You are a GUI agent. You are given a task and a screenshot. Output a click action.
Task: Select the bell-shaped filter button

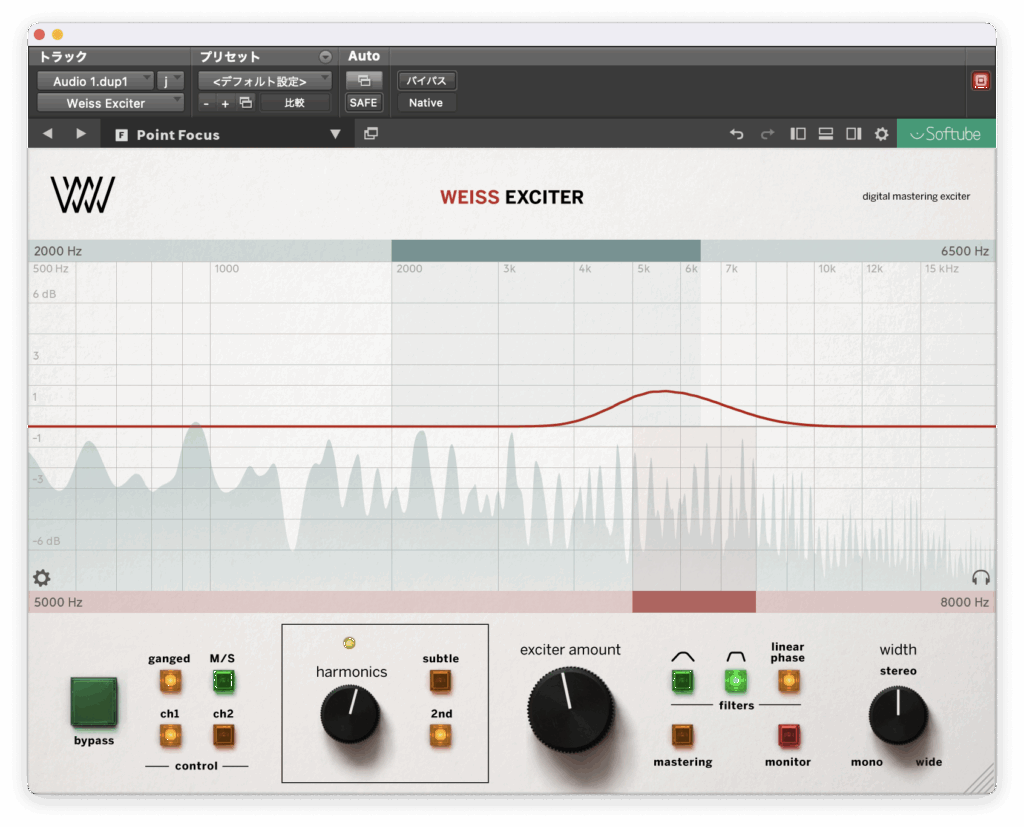pyautogui.click(x=682, y=681)
